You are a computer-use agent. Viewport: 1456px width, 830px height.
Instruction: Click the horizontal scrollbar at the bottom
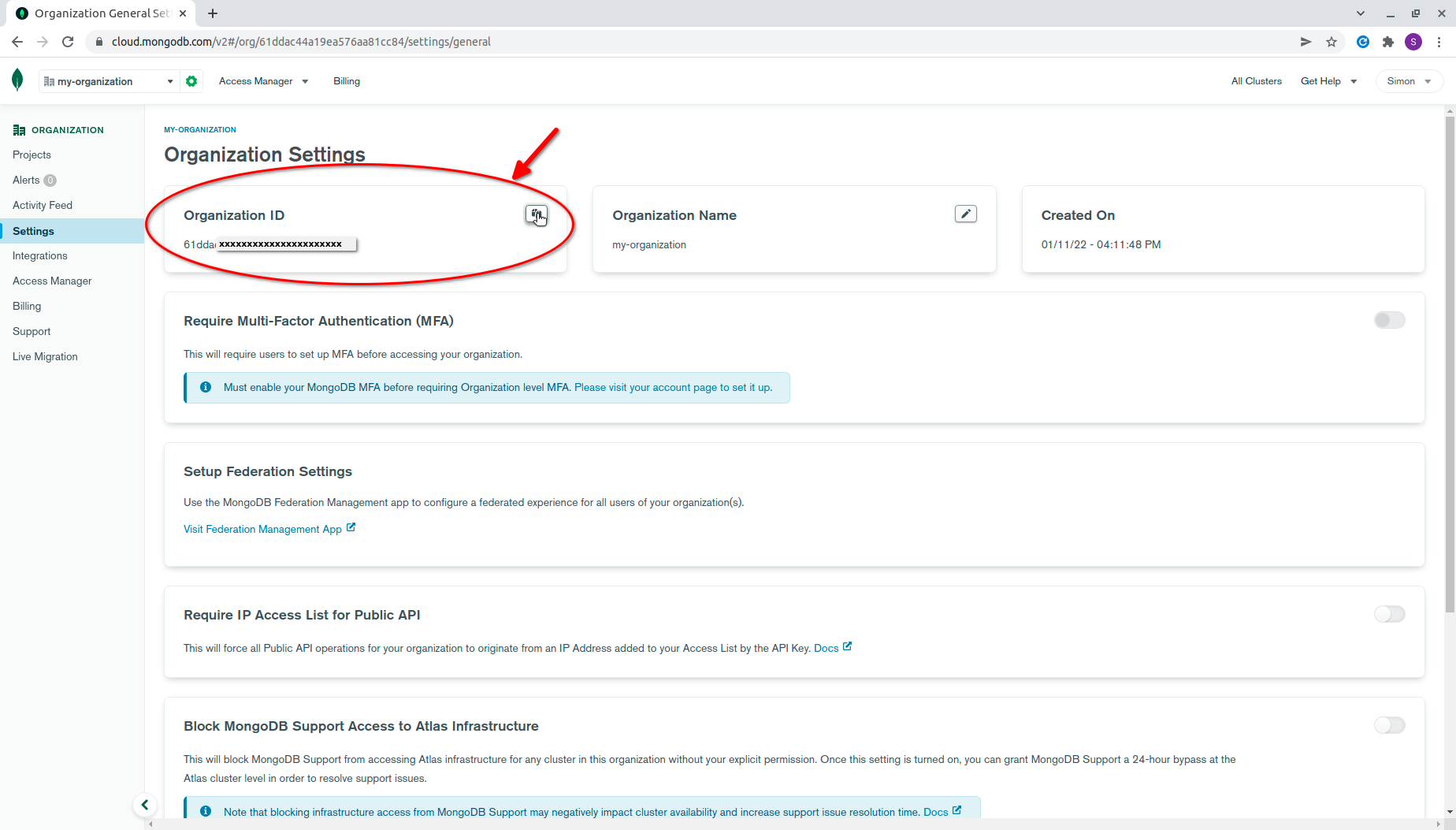pos(794,824)
